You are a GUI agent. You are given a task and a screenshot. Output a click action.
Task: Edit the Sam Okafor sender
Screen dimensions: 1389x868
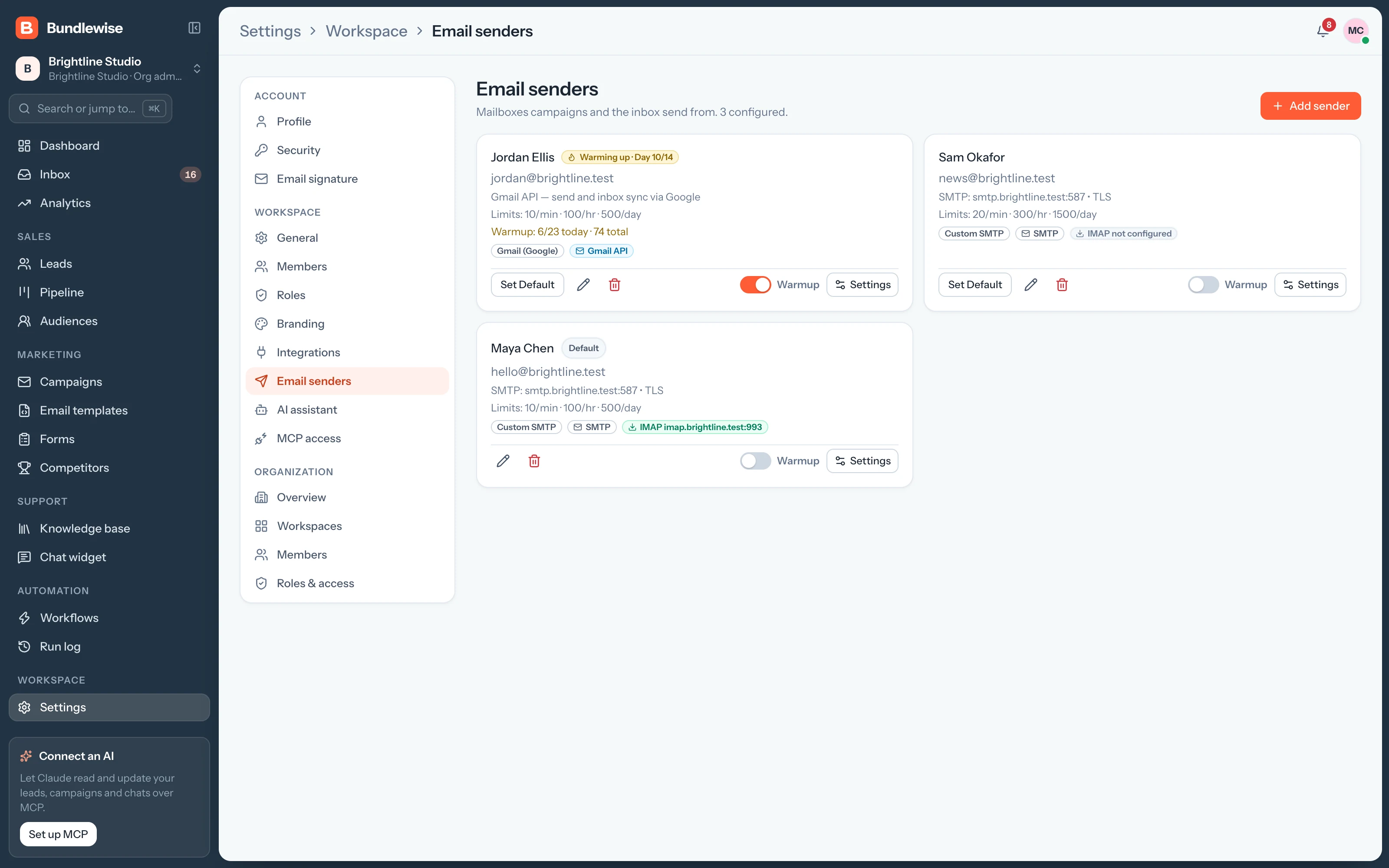tap(1031, 285)
